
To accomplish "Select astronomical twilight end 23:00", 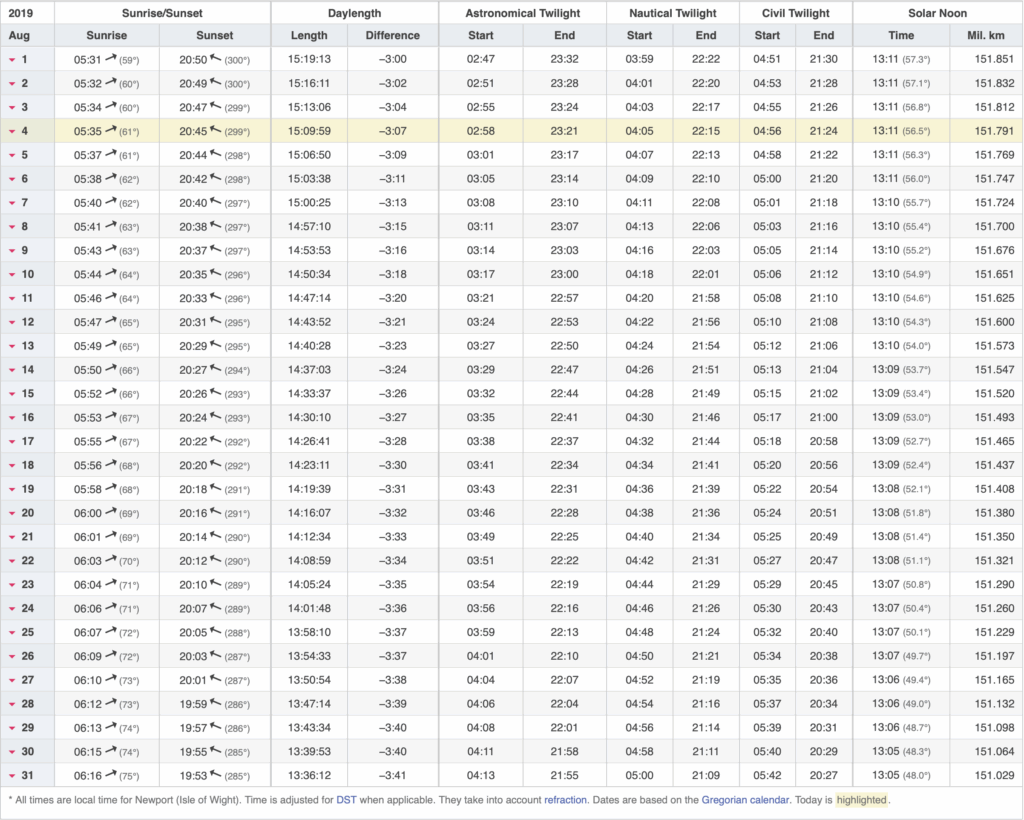I will 564,274.
